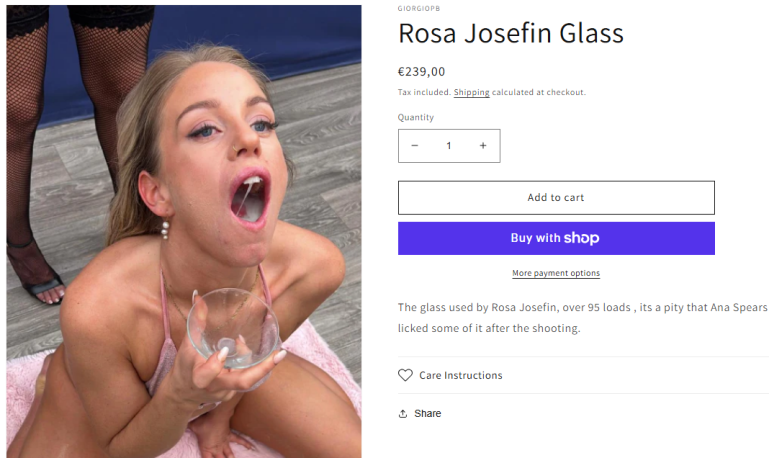Click the heart icon beside Care Instructions
The width and height of the screenshot is (769, 458).
tap(405, 376)
